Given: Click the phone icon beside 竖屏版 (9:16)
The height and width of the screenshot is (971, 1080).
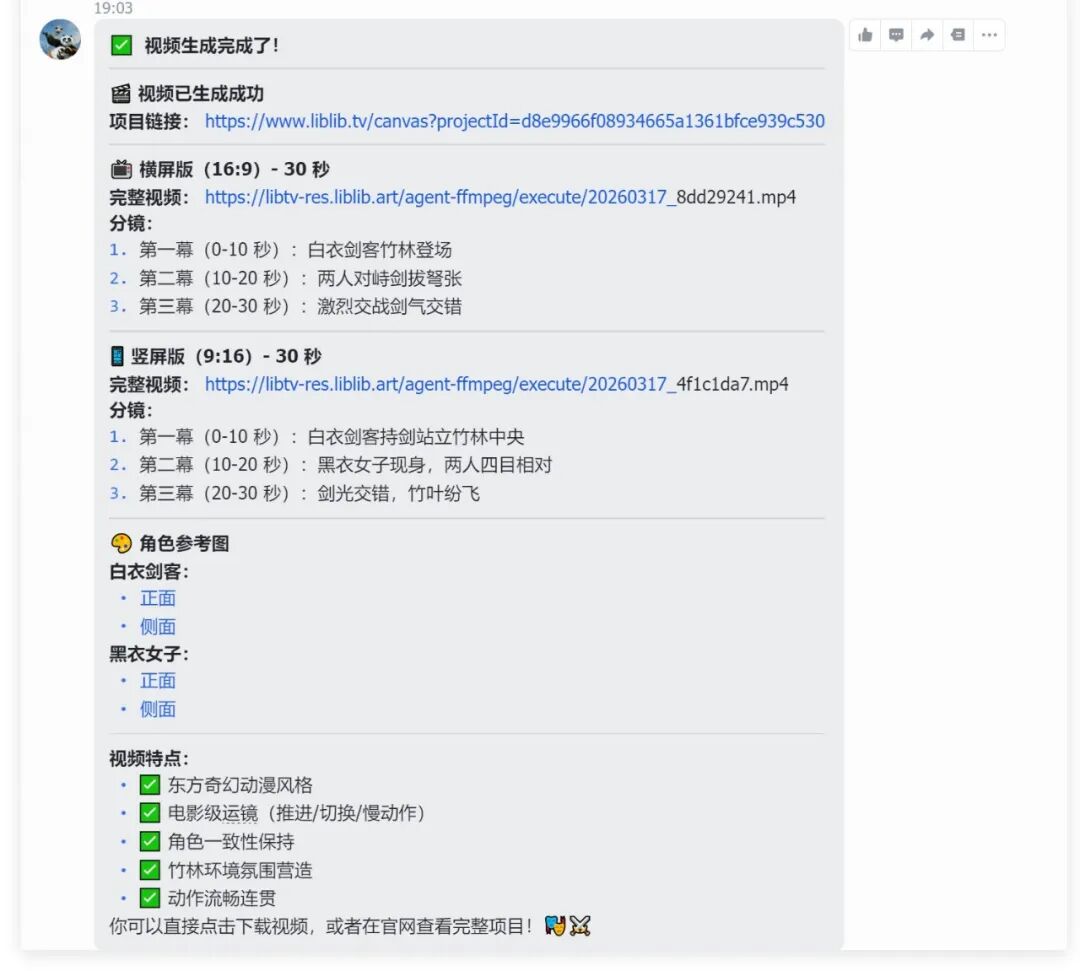Looking at the screenshot, I should (117, 355).
